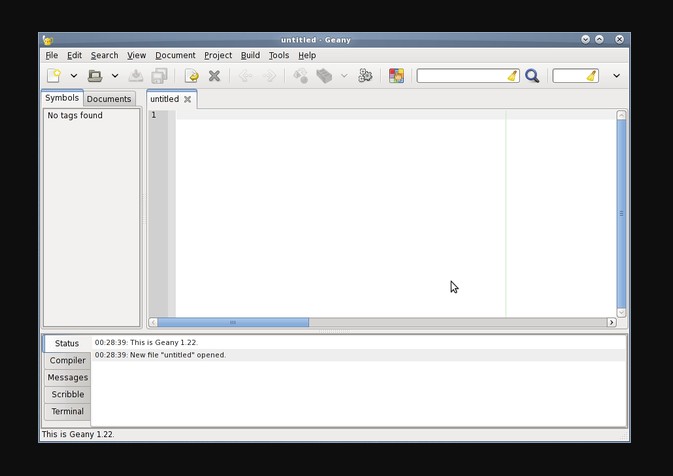The height and width of the screenshot is (476, 673).
Task: Close the Geany window from the title bar
Action: 619,39
